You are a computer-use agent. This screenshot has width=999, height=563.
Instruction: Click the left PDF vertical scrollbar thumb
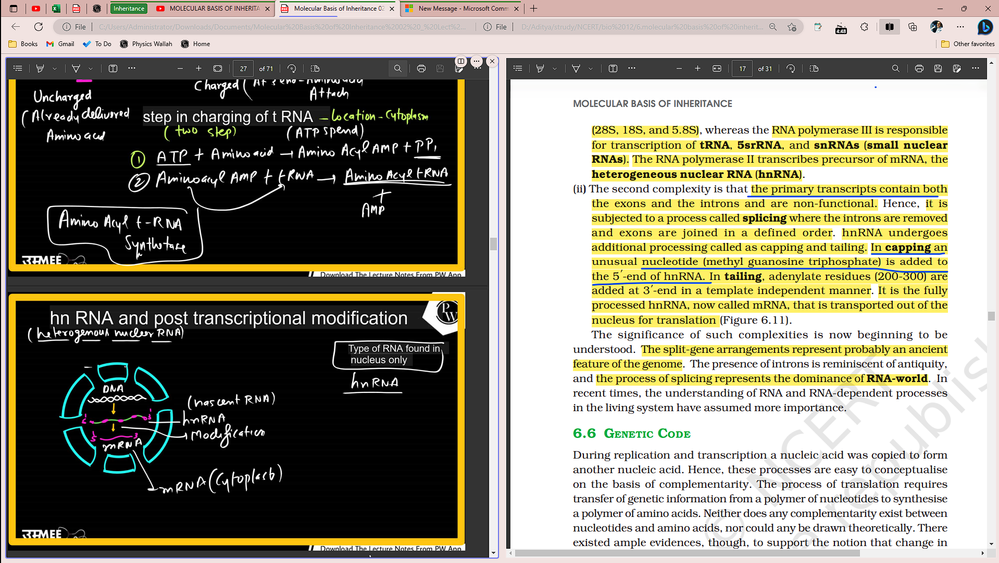(493, 244)
